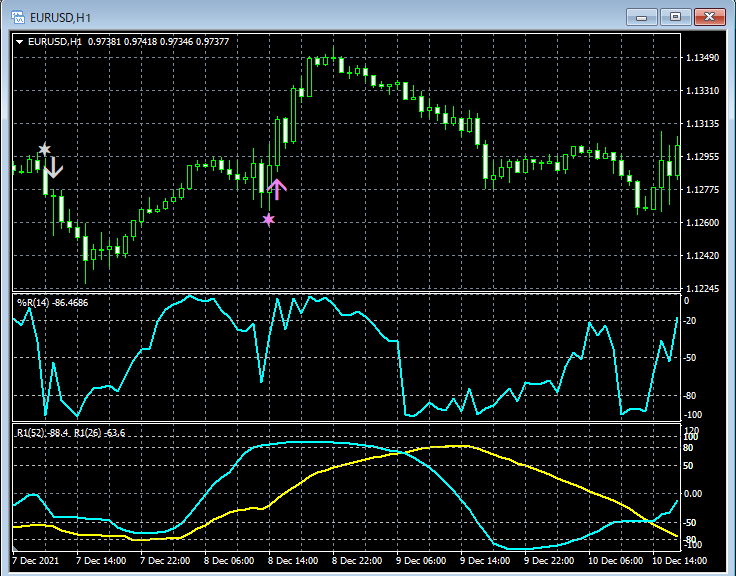
Task: Select the 8 Dec 14:00 time axis label
Action: tap(293, 561)
